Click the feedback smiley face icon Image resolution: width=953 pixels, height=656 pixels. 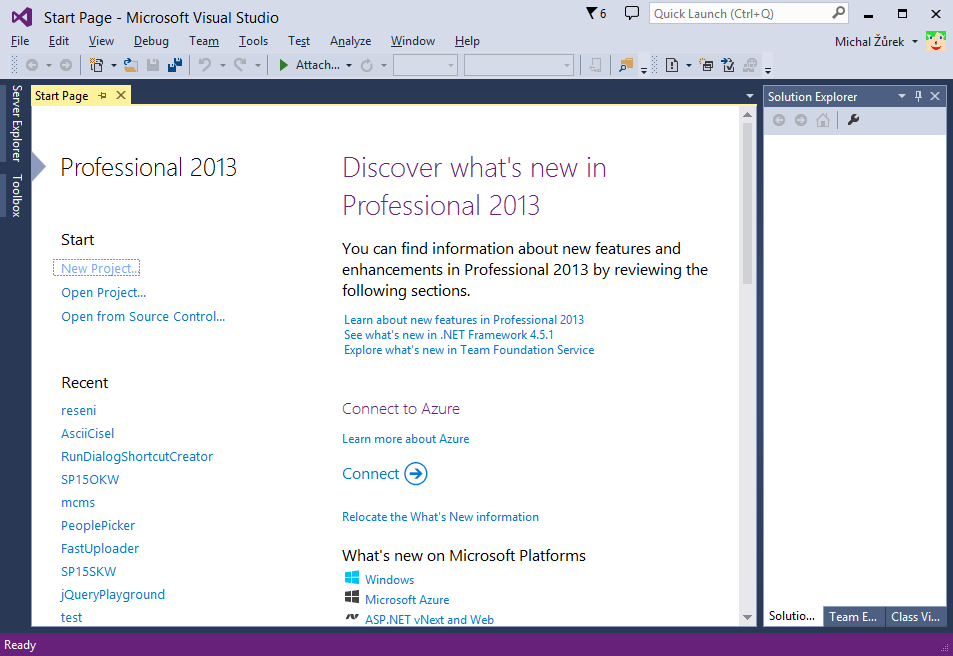(x=935, y=41)
